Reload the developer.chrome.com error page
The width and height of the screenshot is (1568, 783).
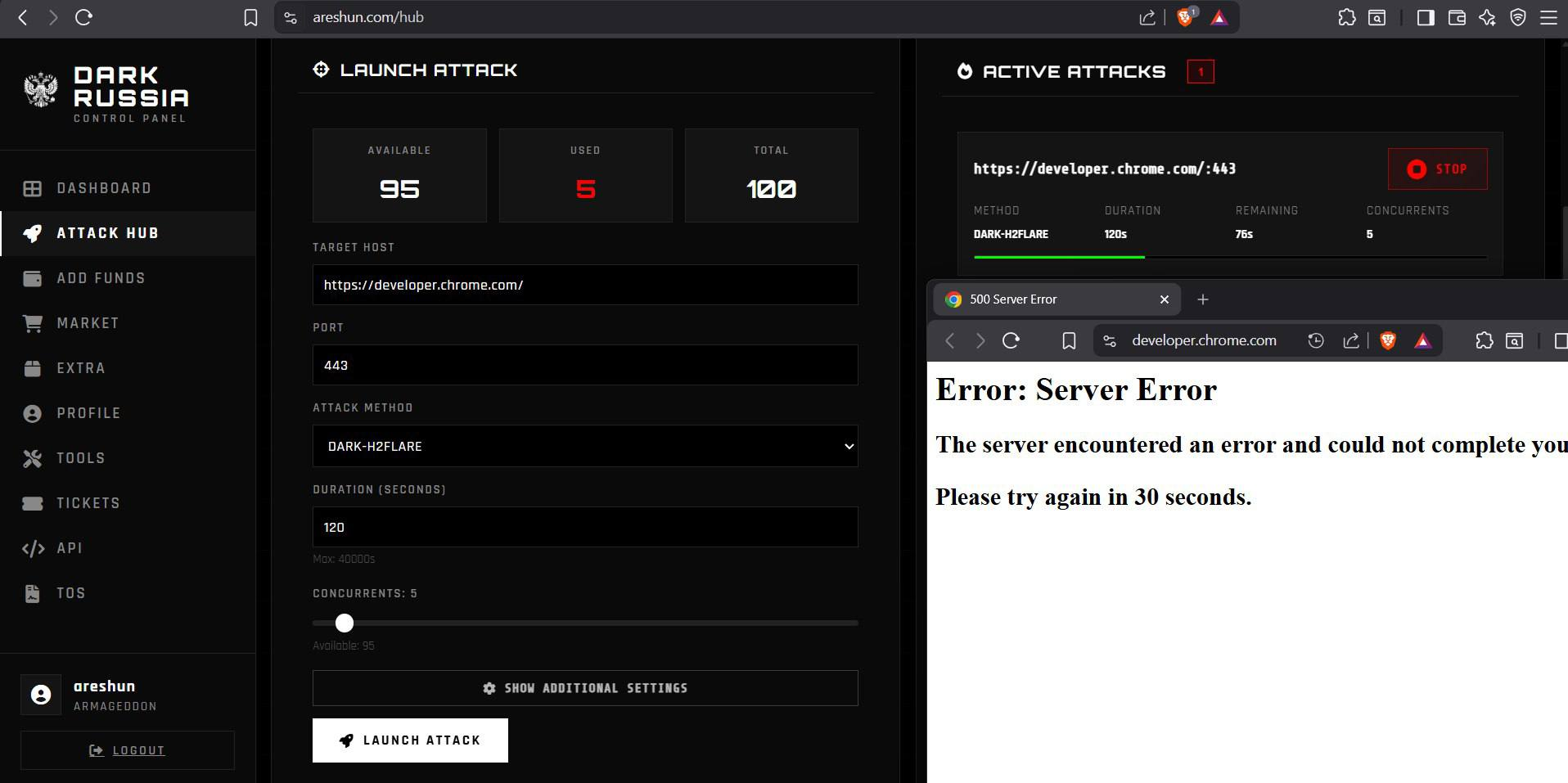tap(1011, 340)
